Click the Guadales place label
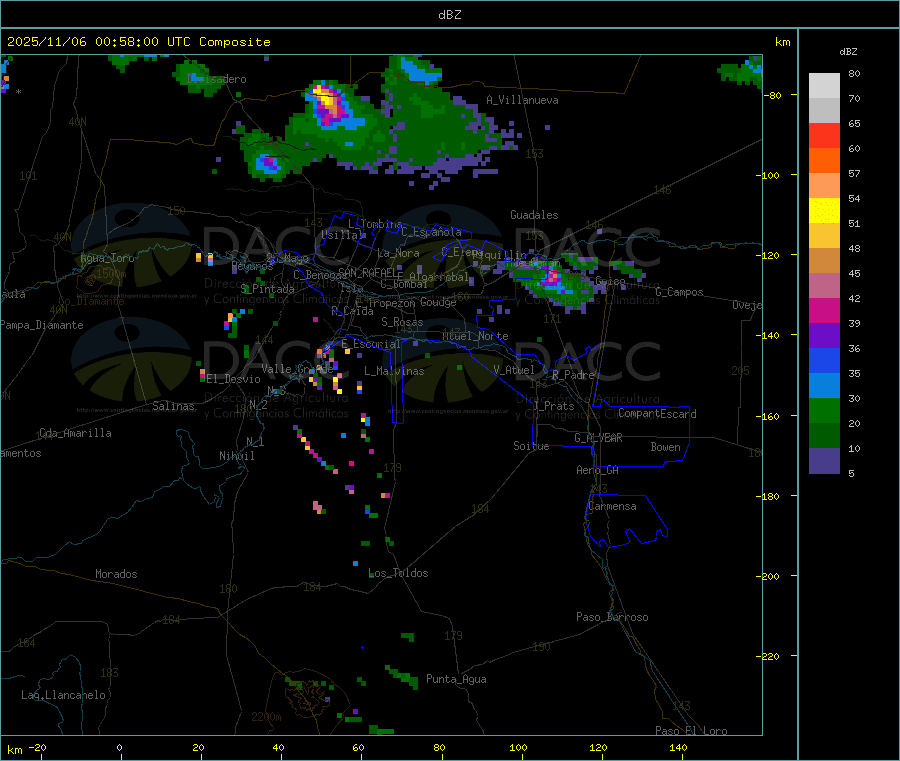900x761 pixels. (534, 215)
